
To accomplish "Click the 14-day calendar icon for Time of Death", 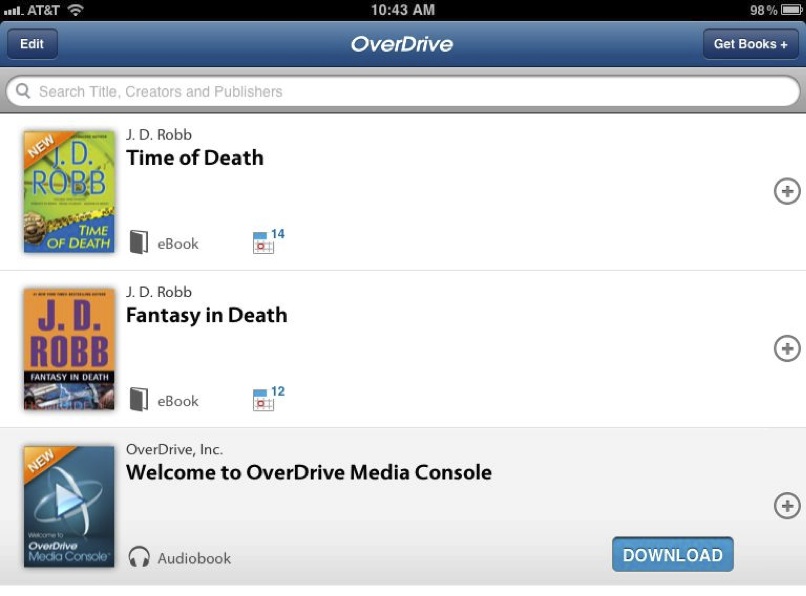I will click(x=268, y=241).
